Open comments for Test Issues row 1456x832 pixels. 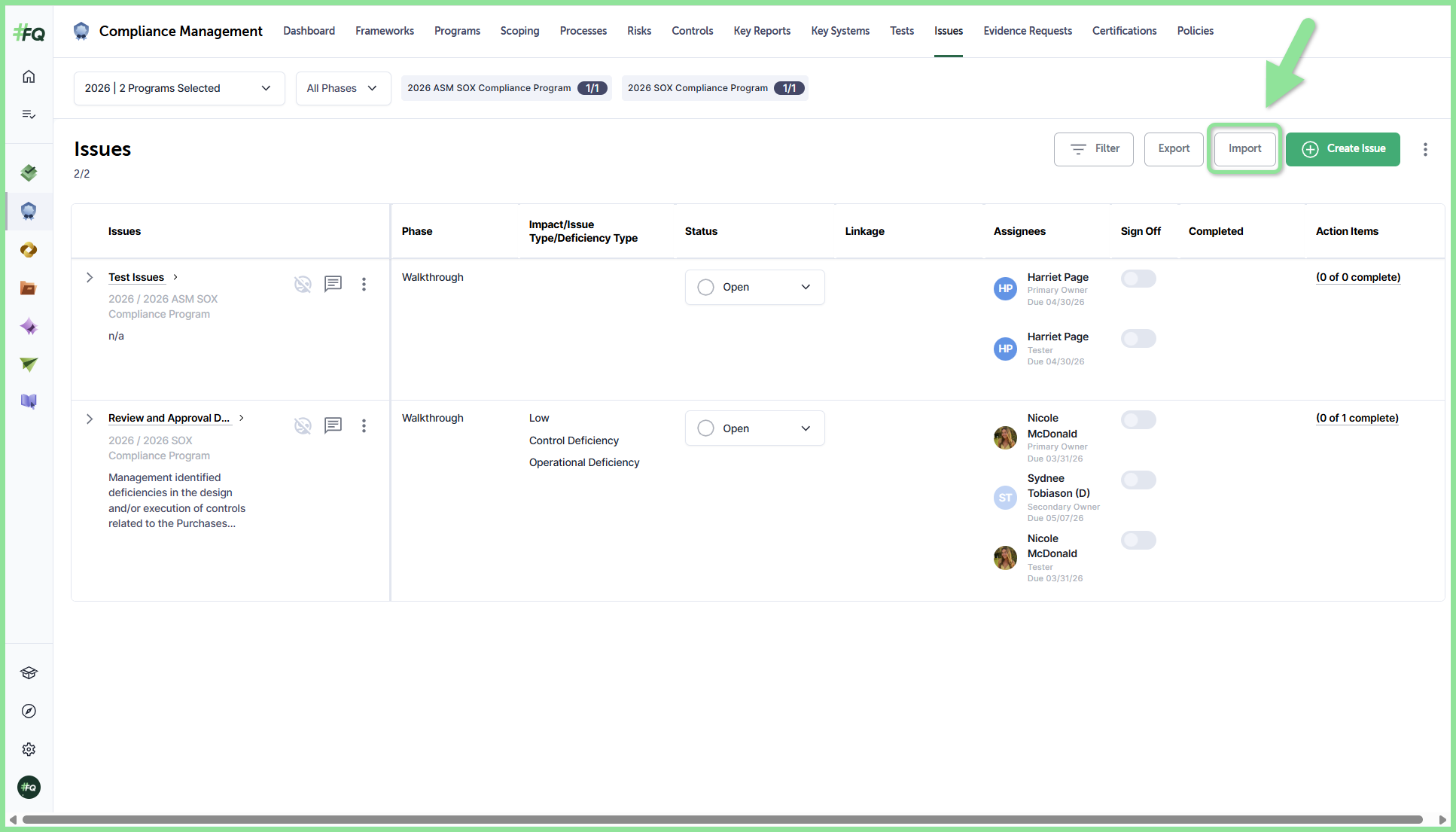pyautogui.click(x=333, y=284)
